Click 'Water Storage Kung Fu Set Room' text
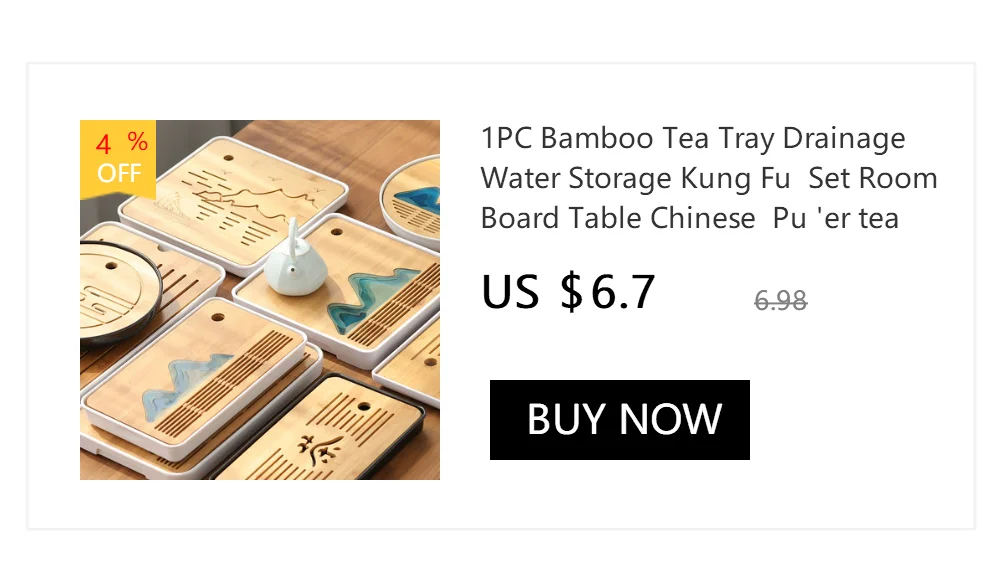Screen dimensions: 1000x580 (709, 179)
